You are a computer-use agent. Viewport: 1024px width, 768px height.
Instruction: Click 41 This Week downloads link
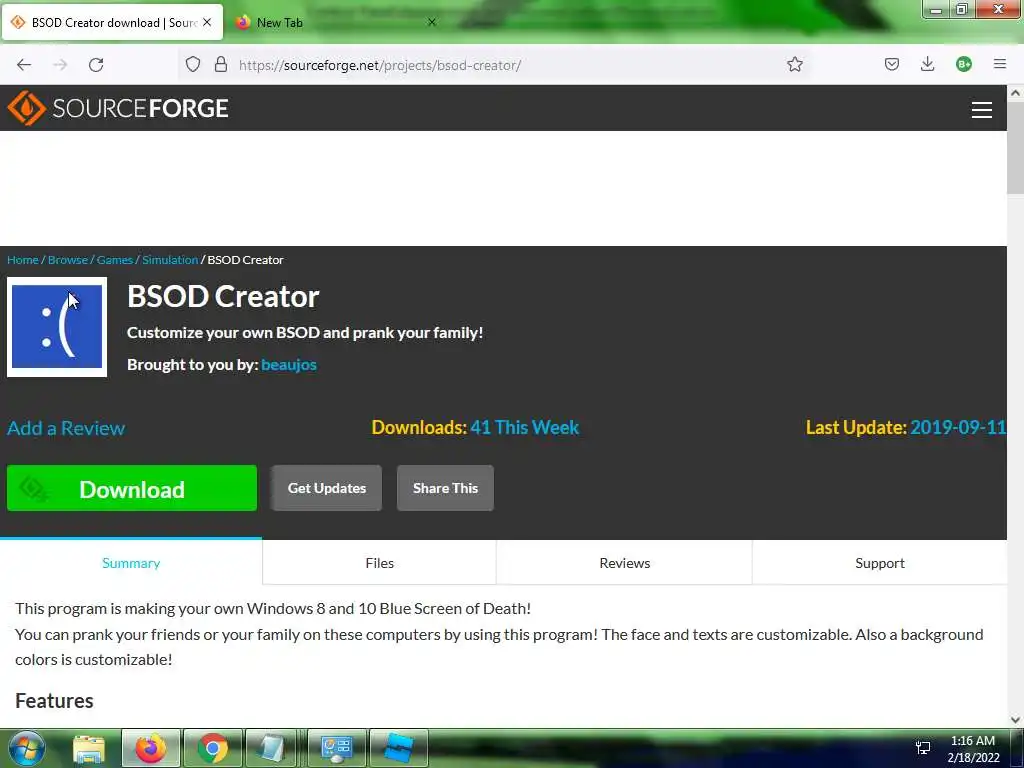[x=524, y=427]
